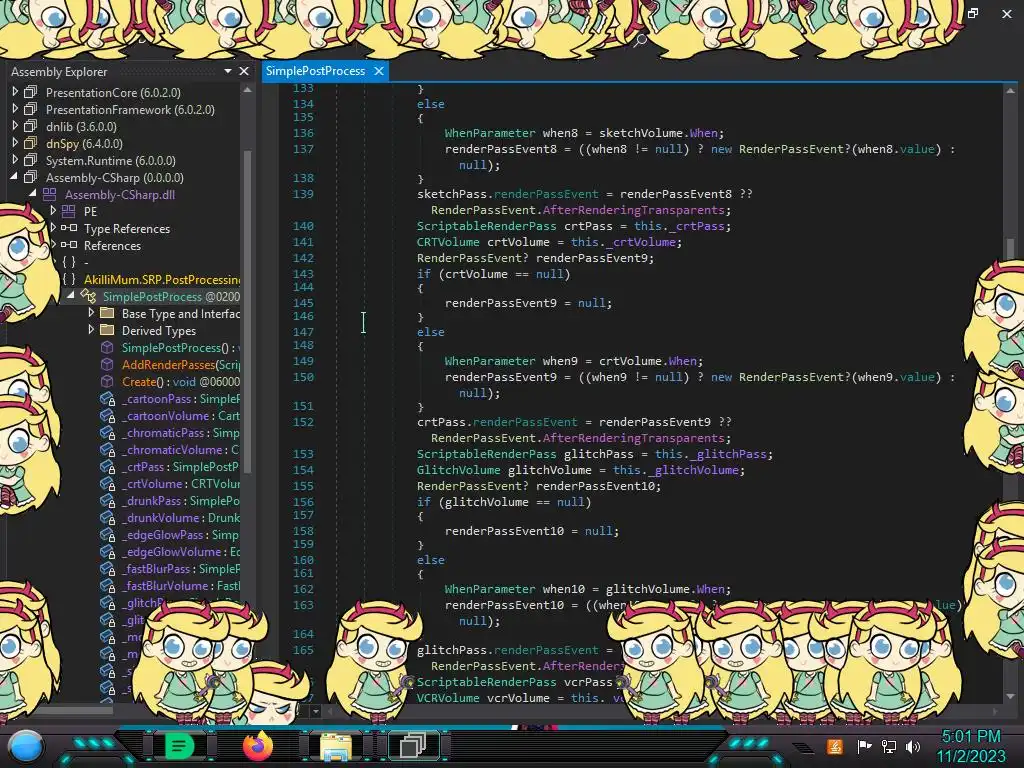Image resolution: width=1024 pixels, height=768 pixels.
Task: Open Firefox from the taskbar
Action: click(x=257, y=746)
